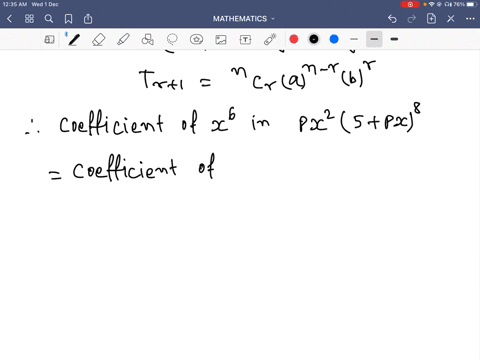Select the medium stroke width
480x360 pixels.
[374, 39]
